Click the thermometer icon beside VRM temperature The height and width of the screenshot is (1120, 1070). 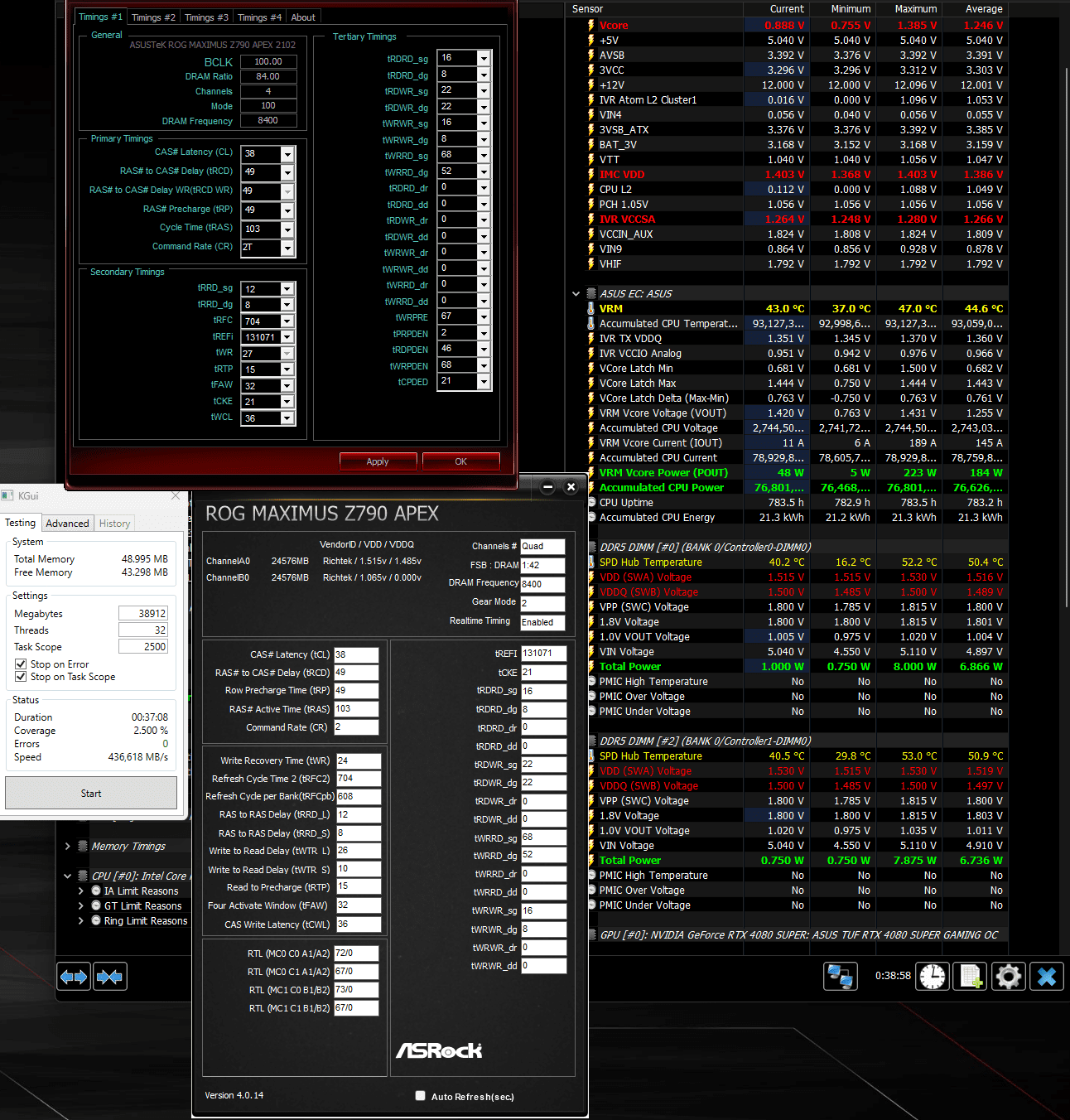pos(591,308)
